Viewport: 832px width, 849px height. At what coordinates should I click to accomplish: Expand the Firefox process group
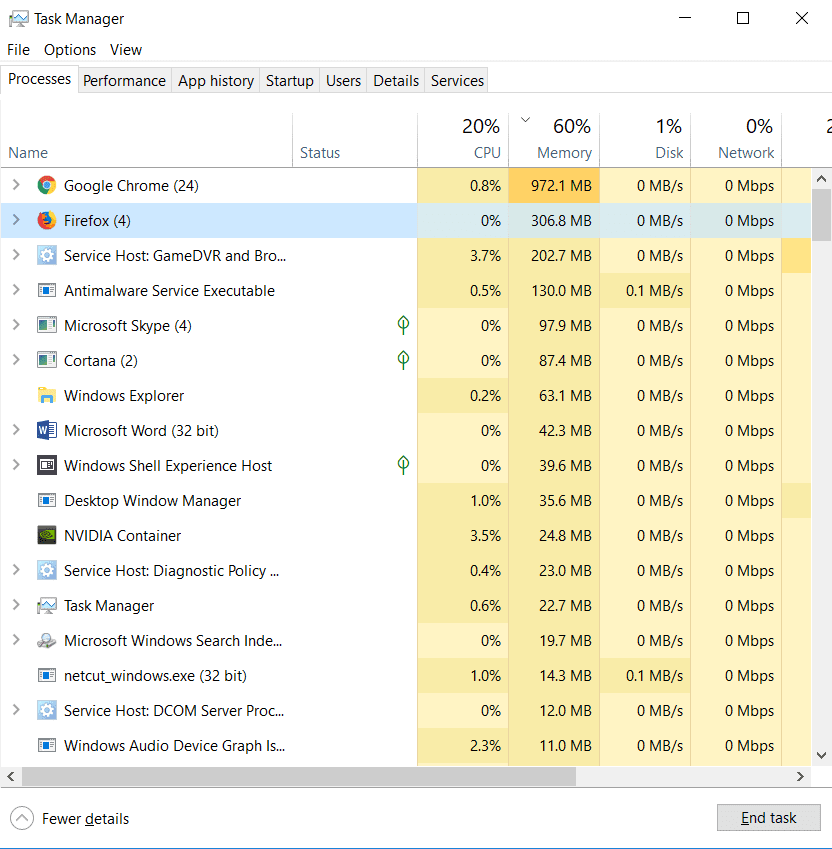click(x=18, y=220)
